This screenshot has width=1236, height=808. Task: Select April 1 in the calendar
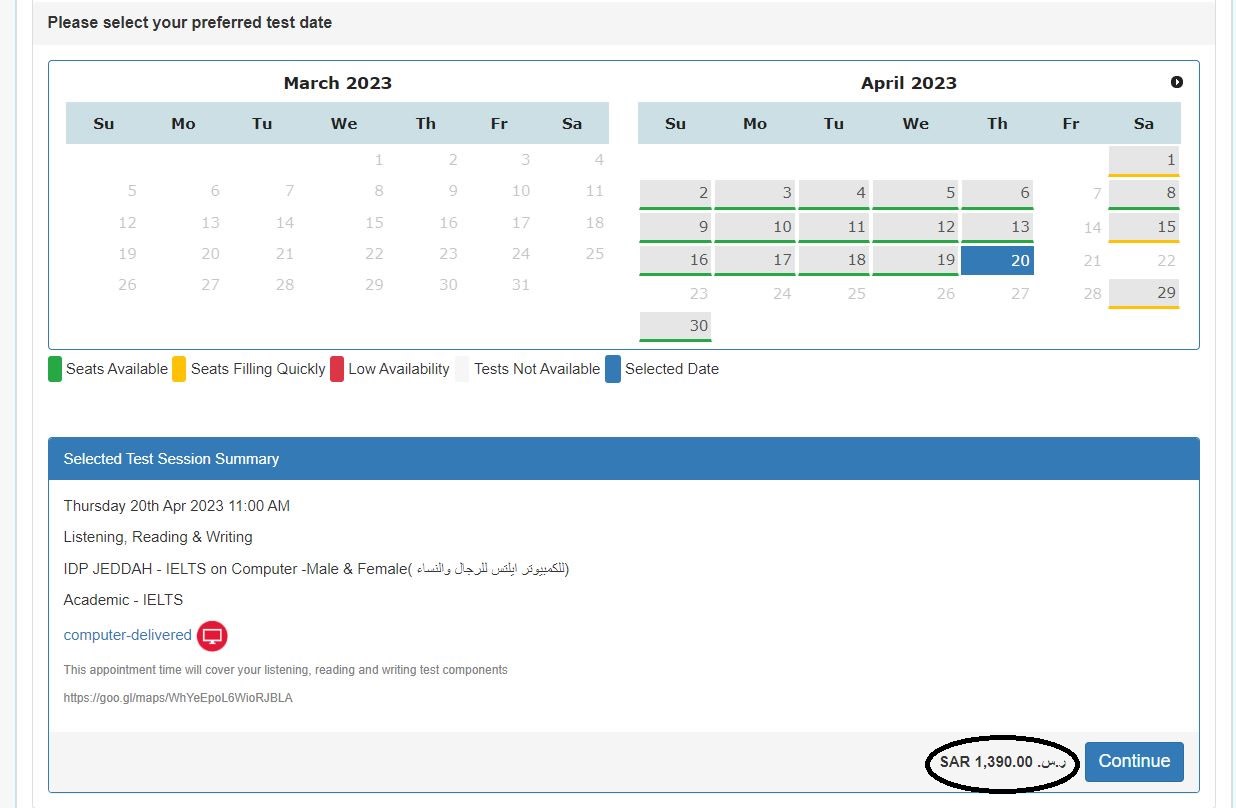(x=1143, y=159)
